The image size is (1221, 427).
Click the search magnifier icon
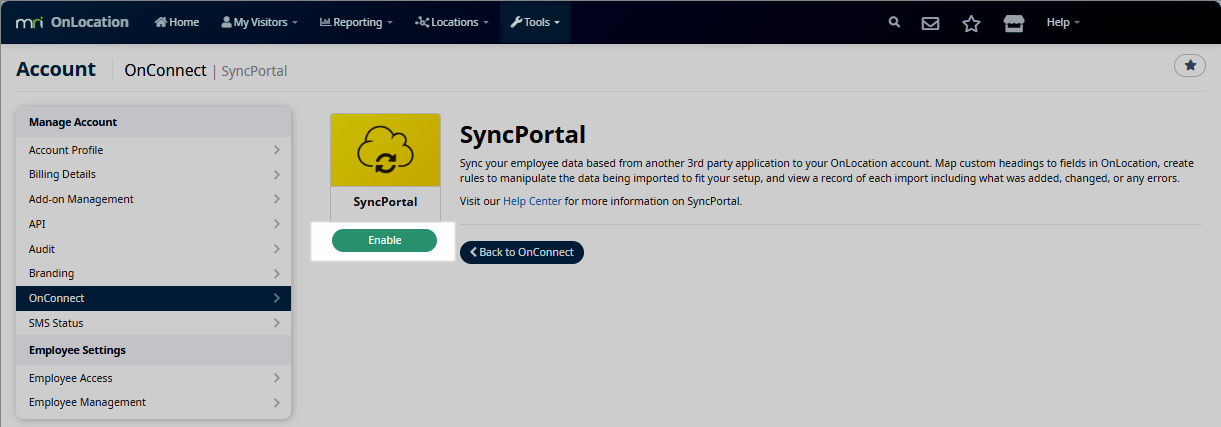click(x=894, y=22)
